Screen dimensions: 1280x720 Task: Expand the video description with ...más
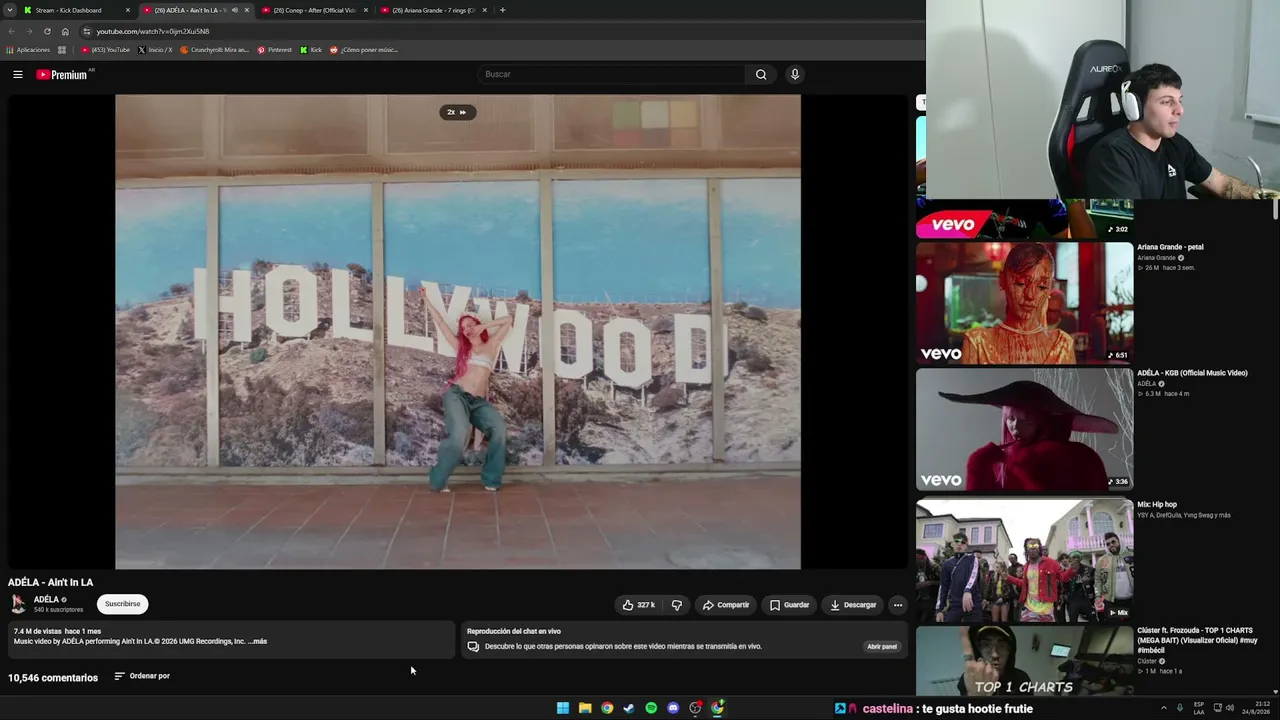tap(258, 642)
